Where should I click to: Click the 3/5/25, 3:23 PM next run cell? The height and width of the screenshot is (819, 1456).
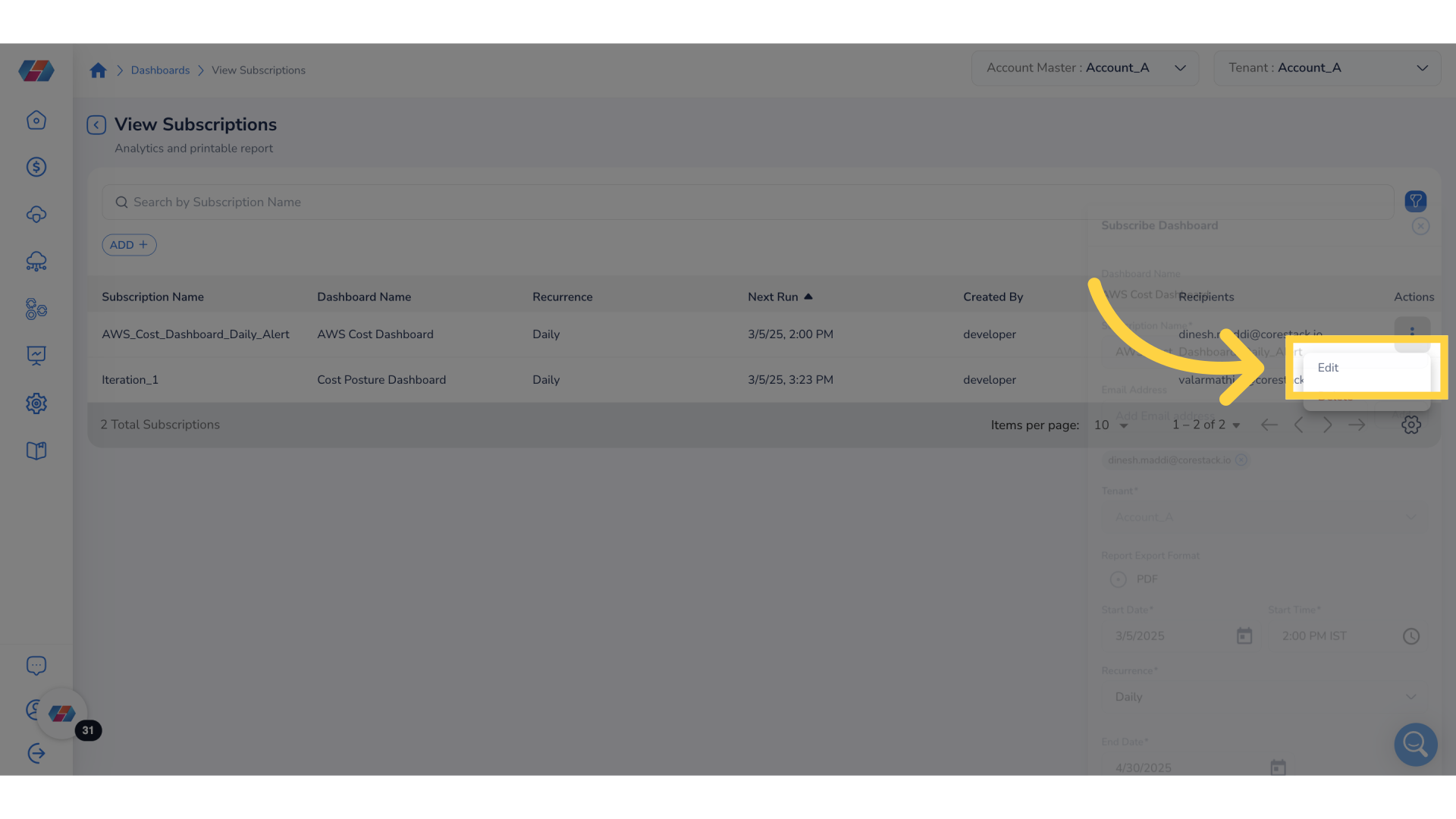(x=790, y=380)
